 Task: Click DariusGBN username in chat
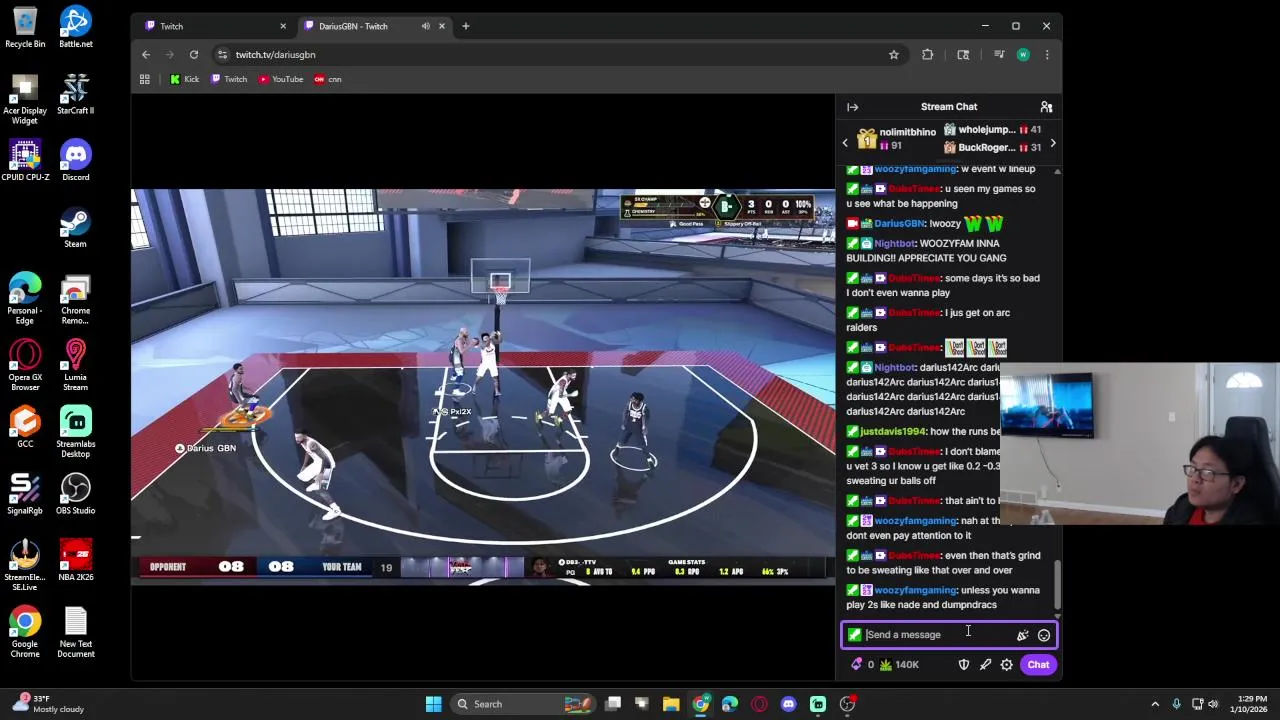click(899, 224)
